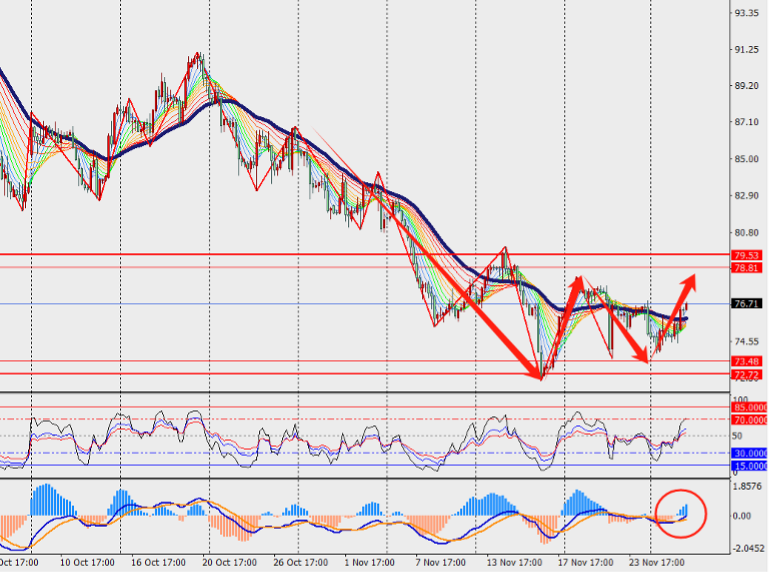The height and width of the screenshot is (573, 770).
Task: Click the 89.20 price axis value
Action: 746,86
